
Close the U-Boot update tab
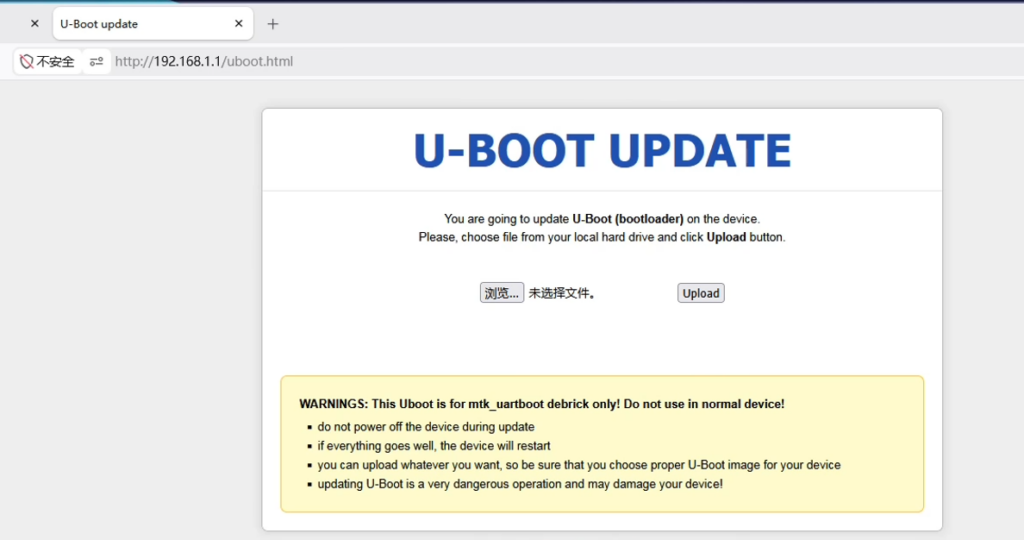[x=239, y=24]
